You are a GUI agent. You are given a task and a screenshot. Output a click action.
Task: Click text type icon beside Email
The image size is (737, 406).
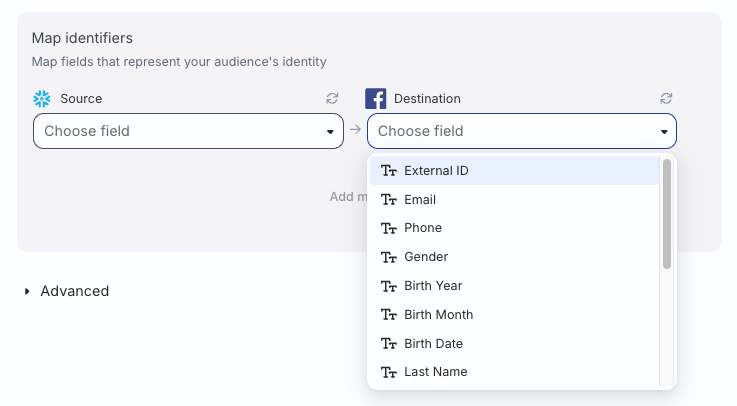pyautogui.click(x=389, y=200)
